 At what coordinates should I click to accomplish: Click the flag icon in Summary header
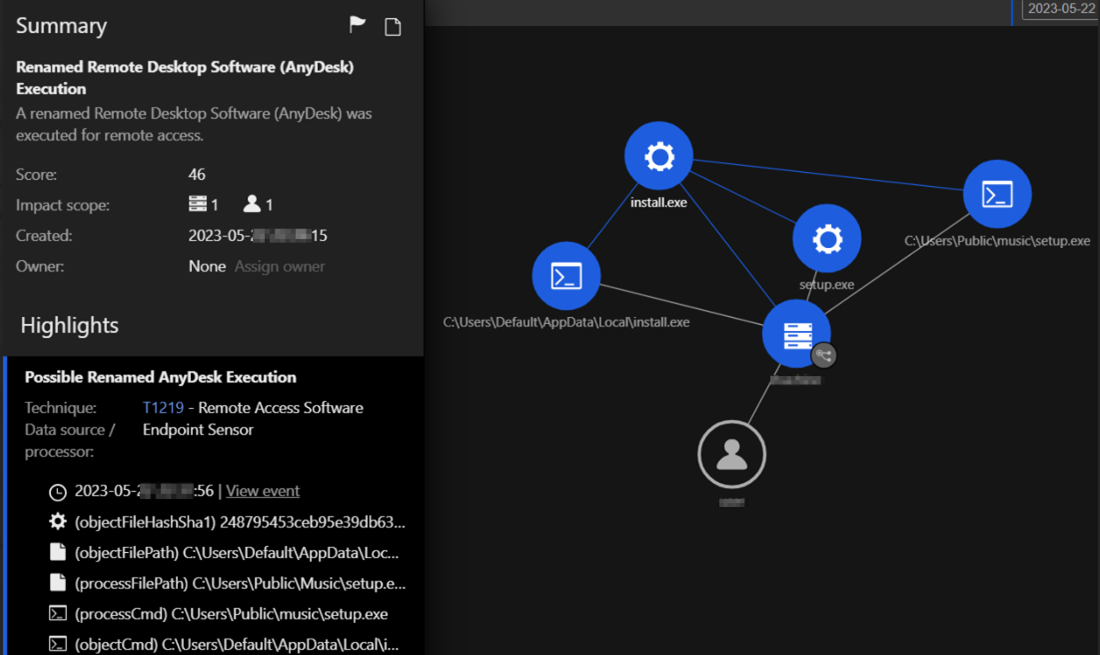357,26
